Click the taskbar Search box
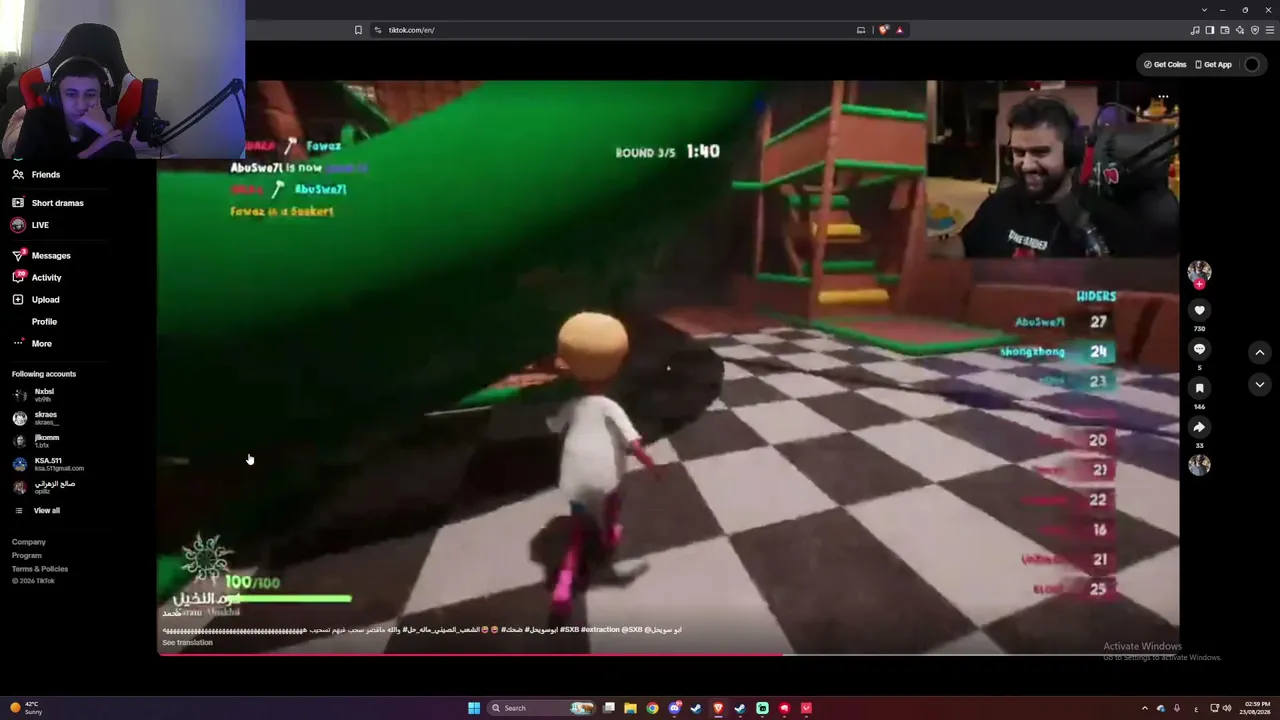 click(540, 708)
